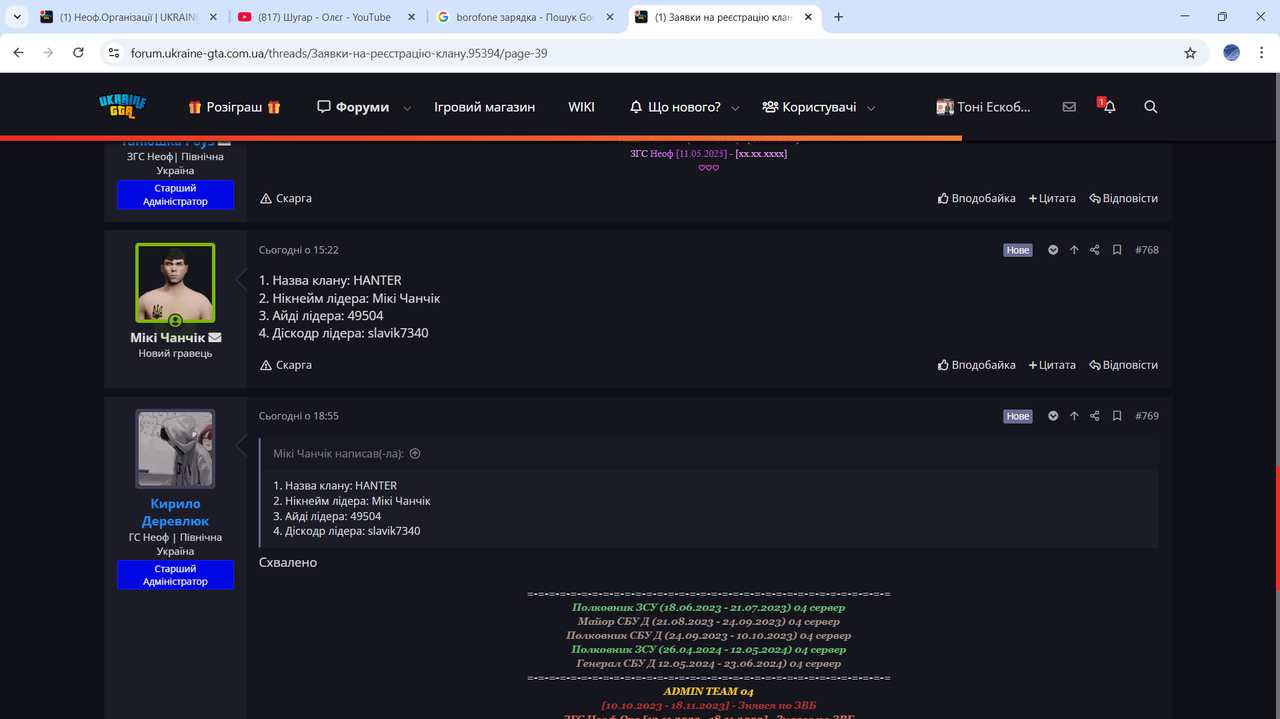The height and width of the screenshot is (719, 1280).
Task: Open the Chrome profile avatar
Action: [x=1232, y=53]
